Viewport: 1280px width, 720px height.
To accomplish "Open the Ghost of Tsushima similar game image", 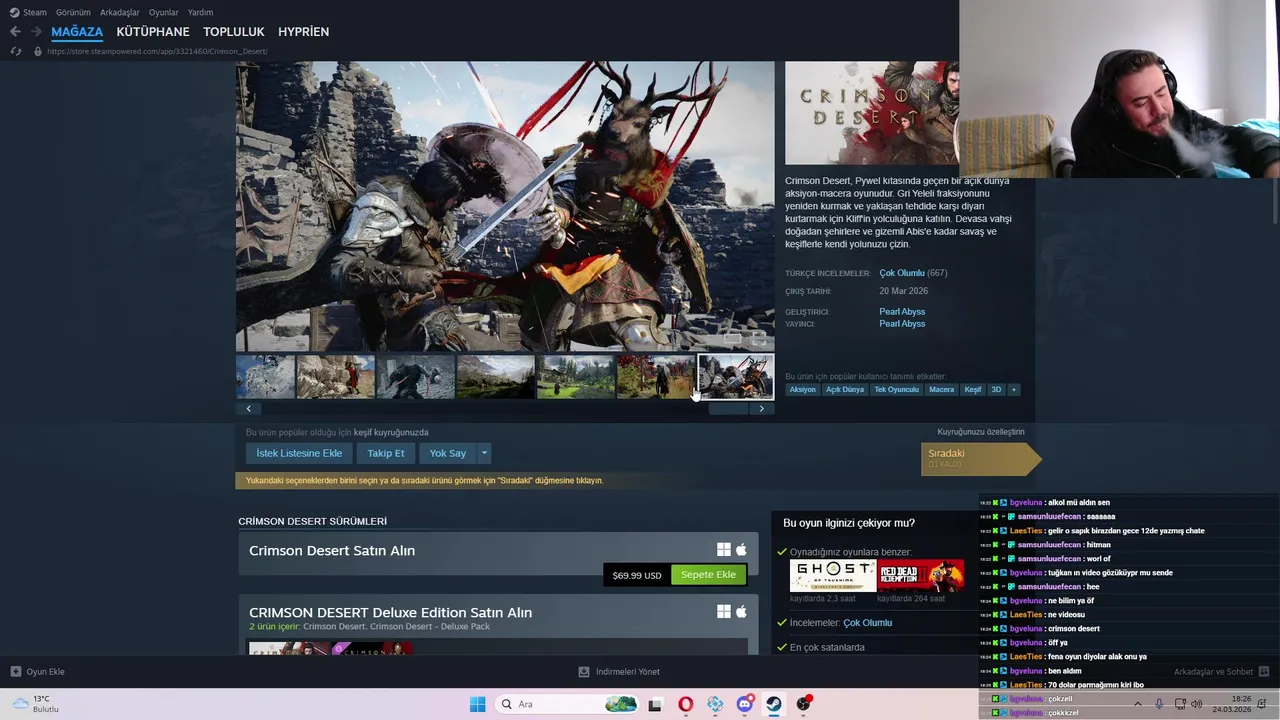I will [833, 576].
